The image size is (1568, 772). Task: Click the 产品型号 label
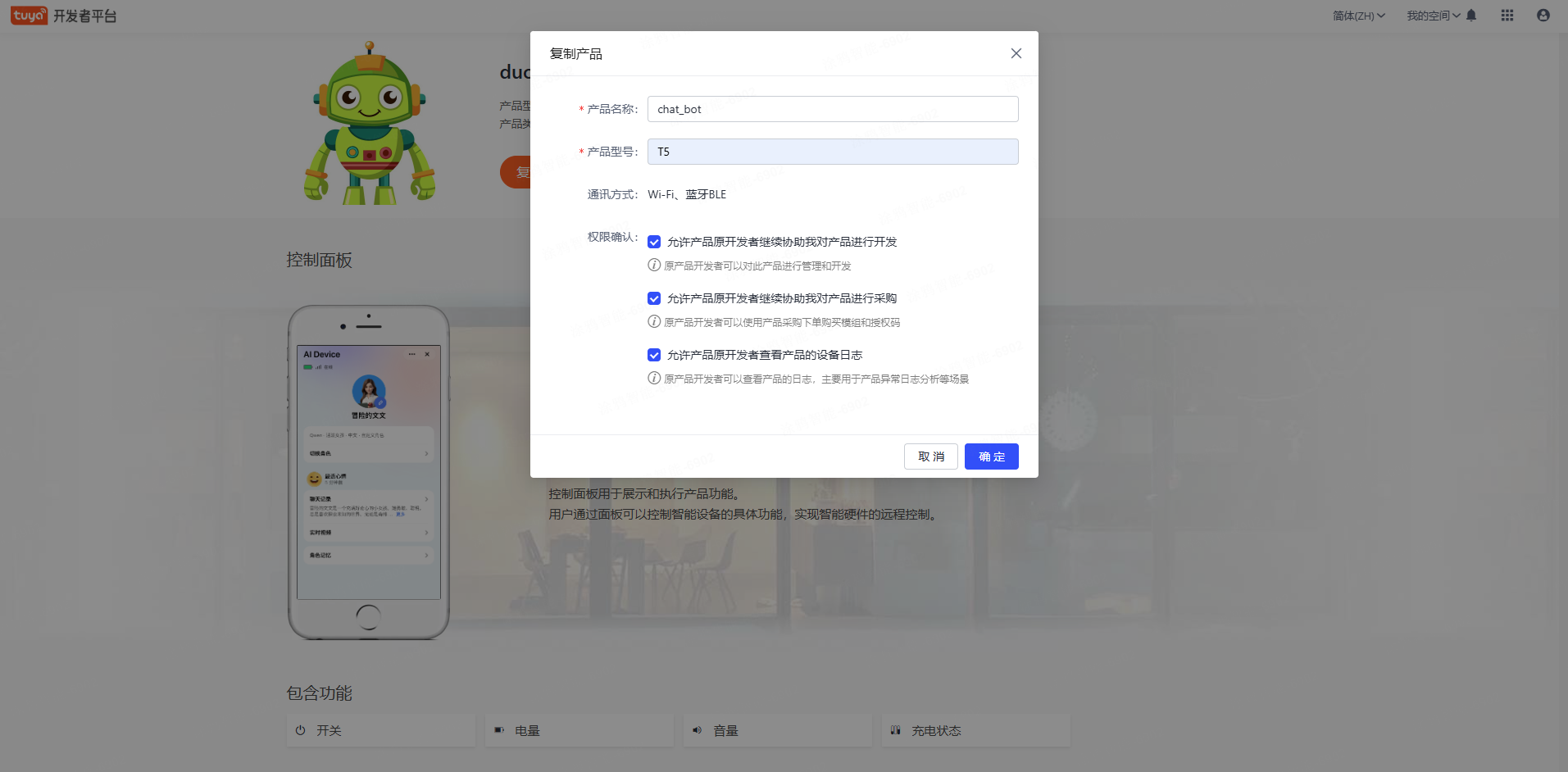coord(612,152)
